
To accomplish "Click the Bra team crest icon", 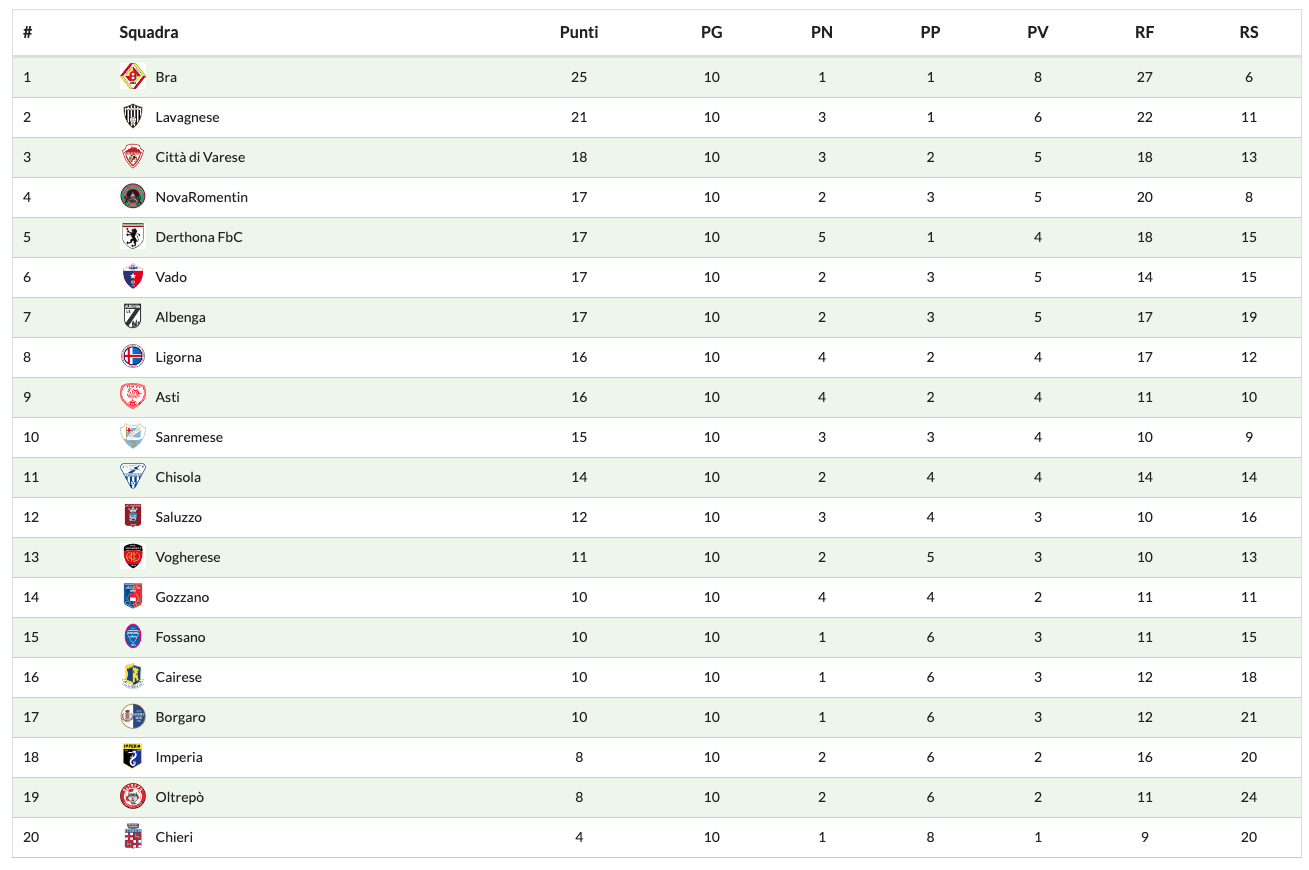I will click(133, 77).
